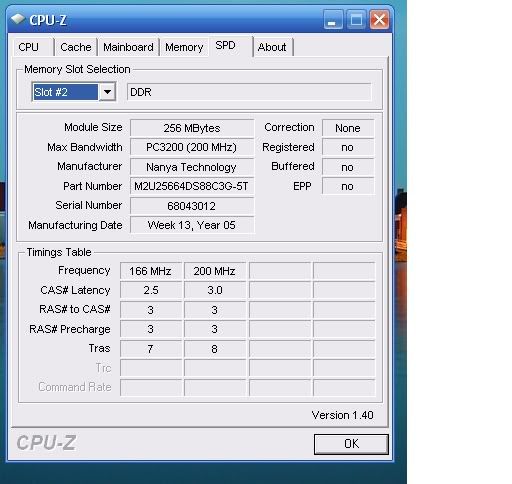Select the Memory tab
Viewport: 512px width, 484px height.
click(x=184, y=47)
